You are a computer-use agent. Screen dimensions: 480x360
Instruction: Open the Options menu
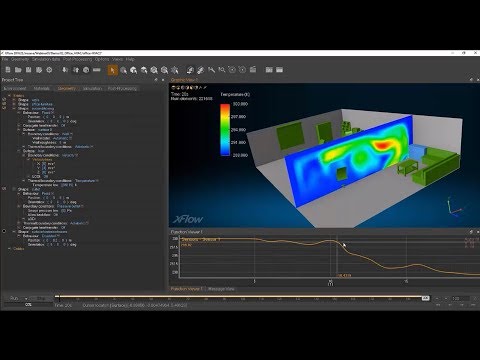102,59
